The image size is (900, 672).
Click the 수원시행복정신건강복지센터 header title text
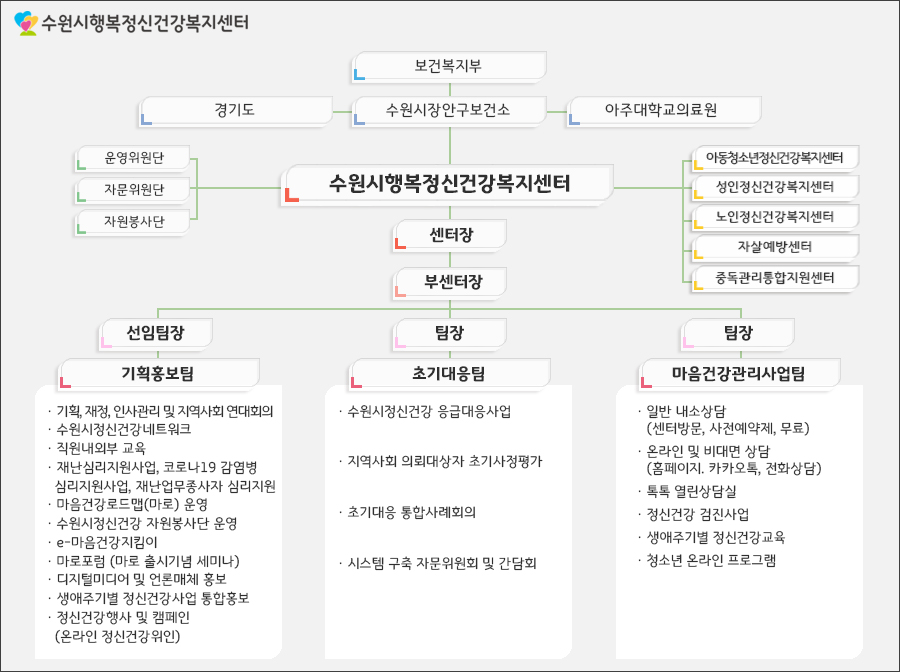click(x=145, y=22)
